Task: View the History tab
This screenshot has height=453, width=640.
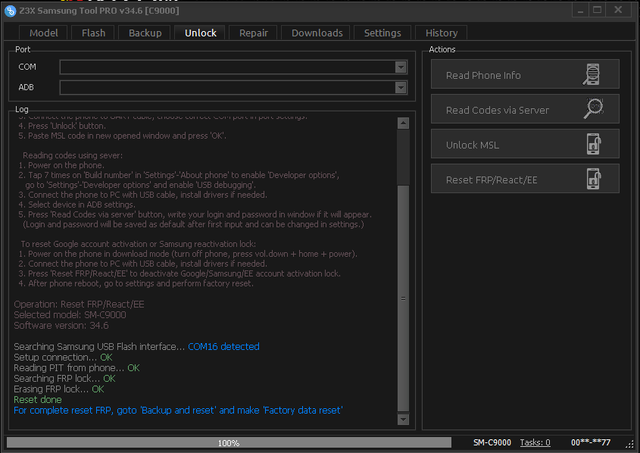Action: [x=441, y=33]
